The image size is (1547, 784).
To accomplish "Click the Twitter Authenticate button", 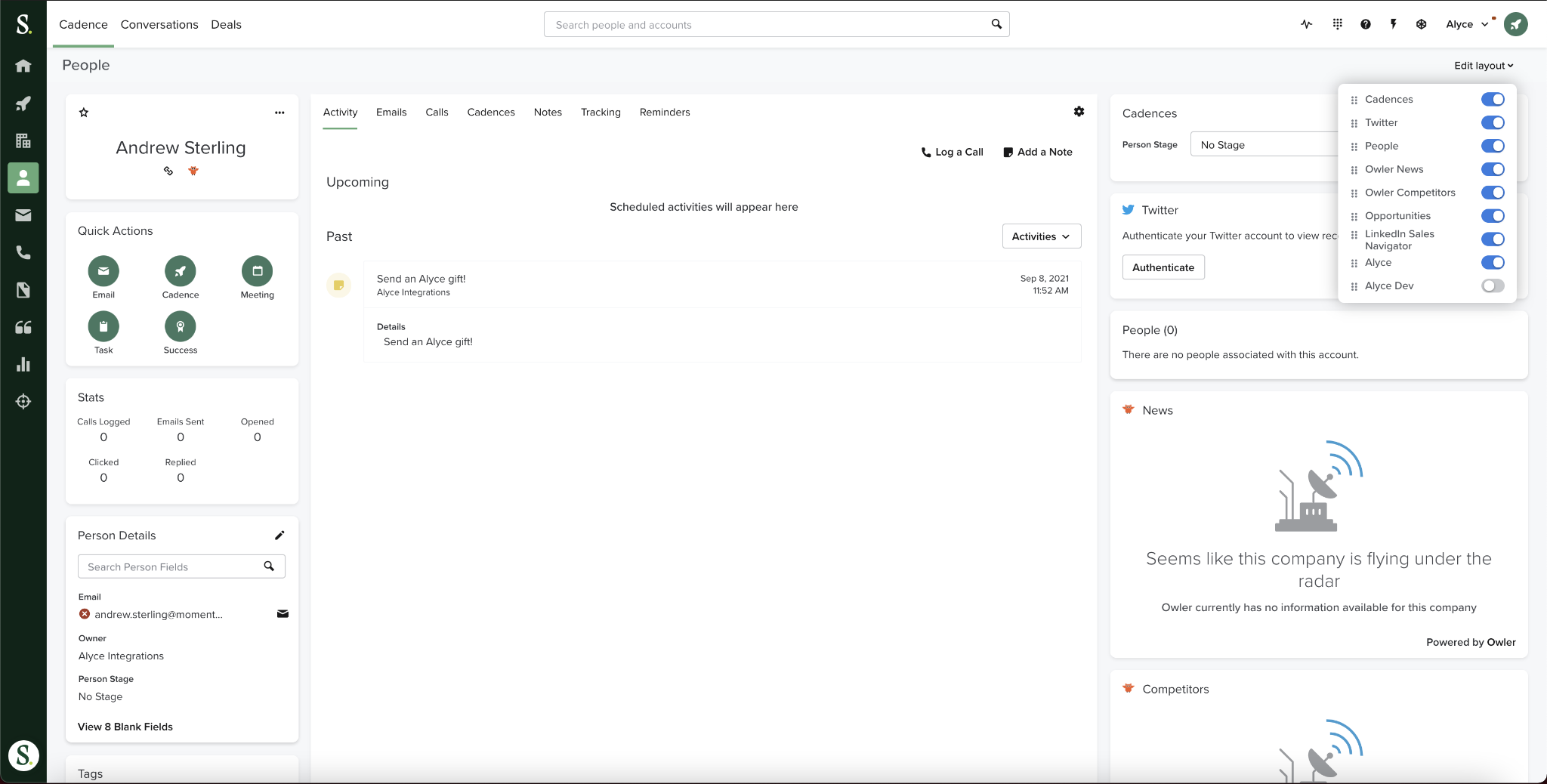I will (x=1163, y=267).
